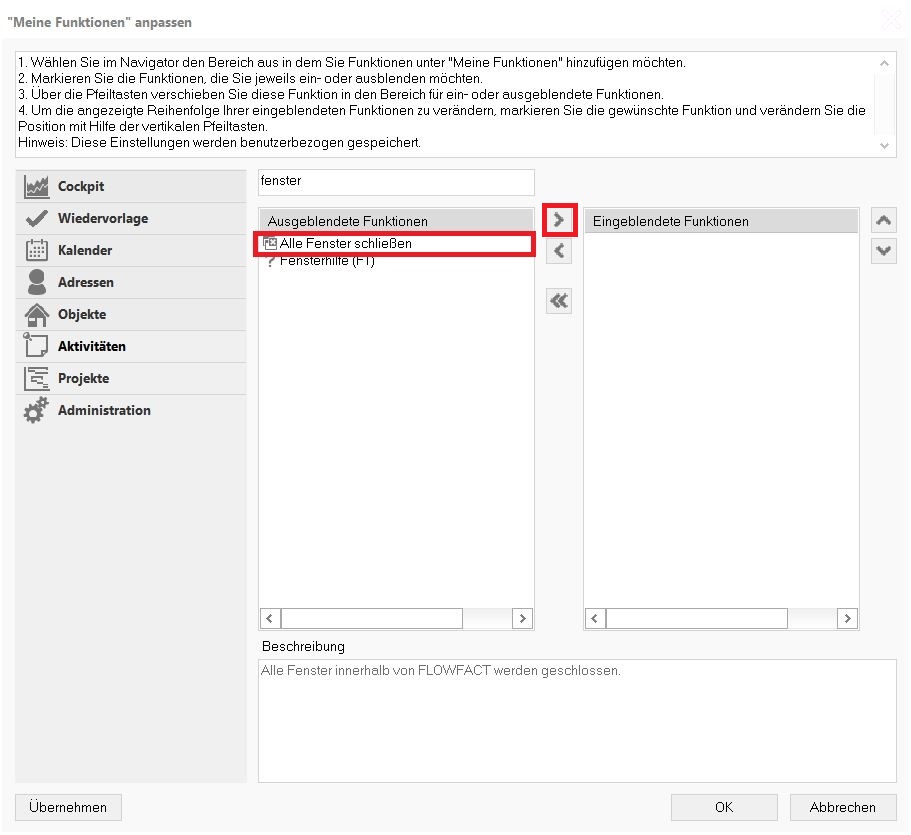Select 'Alle Fenster schließen' in hidden list
The height and width of the screenshot is (835, 911).
[x=345, y=243]
